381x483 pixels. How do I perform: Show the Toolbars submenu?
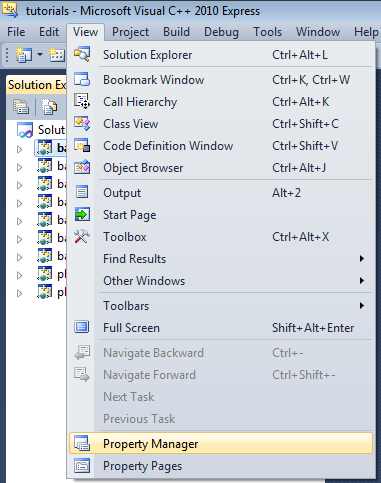click(x=220, y=306)
